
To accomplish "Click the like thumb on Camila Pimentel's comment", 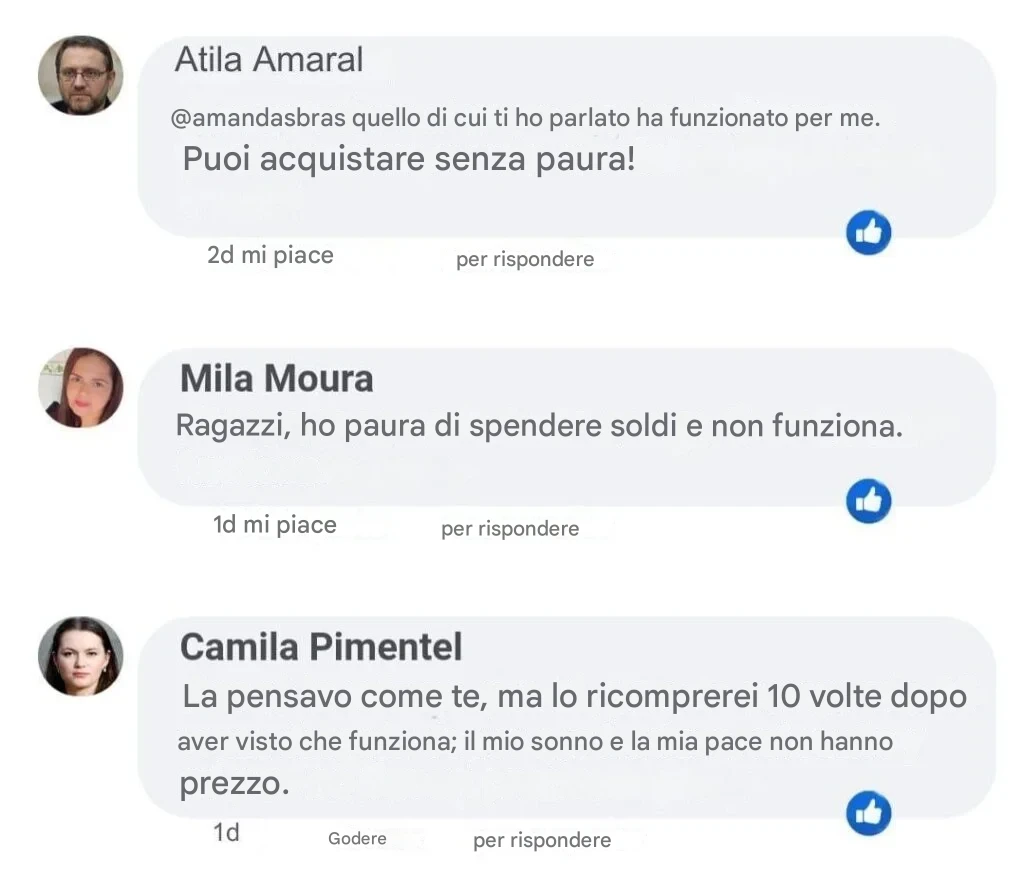I will [x=868, y=813].
